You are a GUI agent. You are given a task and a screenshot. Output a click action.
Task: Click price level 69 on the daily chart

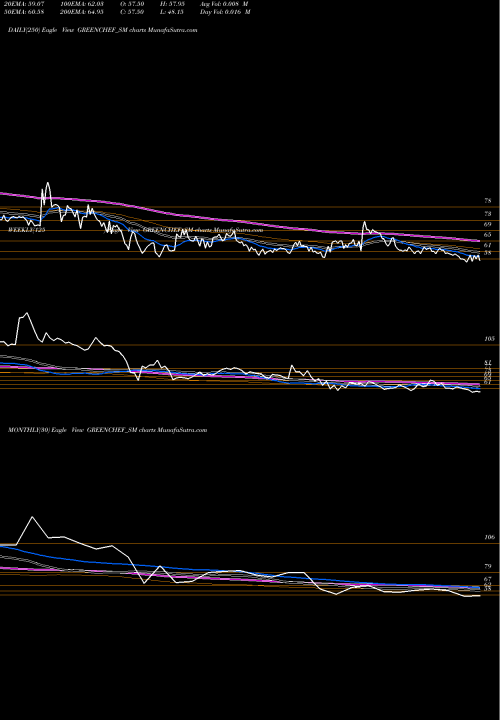point(488,225)
